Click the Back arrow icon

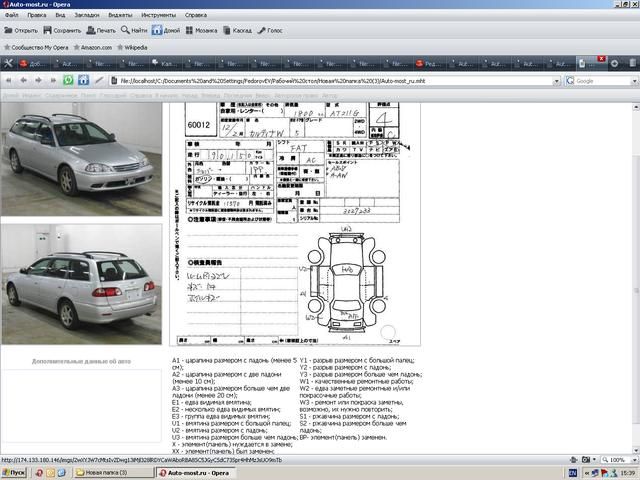coord(24,80)
